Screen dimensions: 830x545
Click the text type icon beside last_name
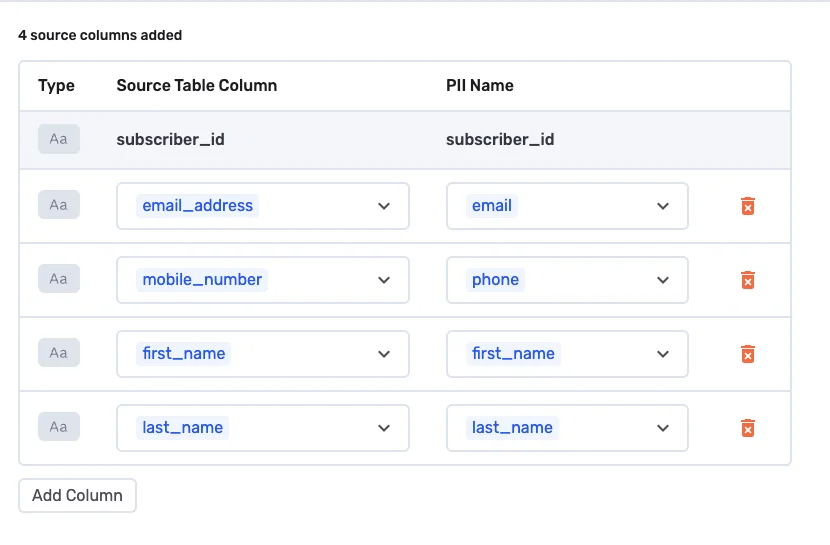tap(58, 427)
